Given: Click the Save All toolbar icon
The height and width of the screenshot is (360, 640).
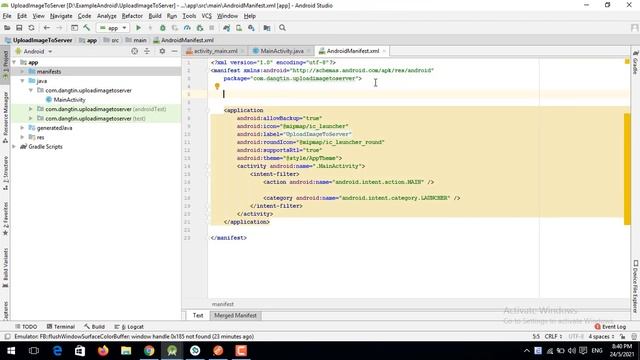Looking at the screenshot, I should 19,28.
